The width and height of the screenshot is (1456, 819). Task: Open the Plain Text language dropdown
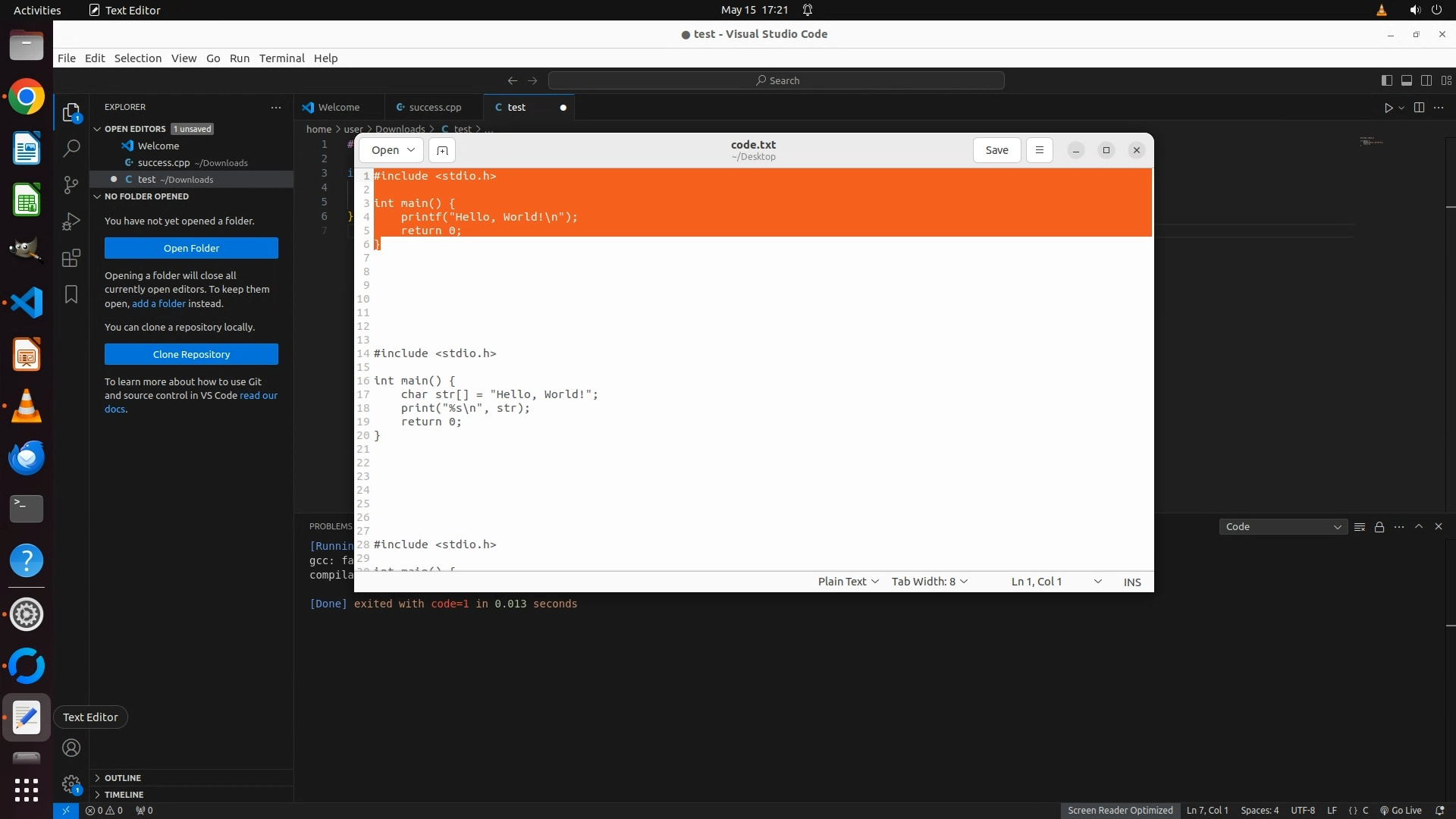[x=848, y=582]
